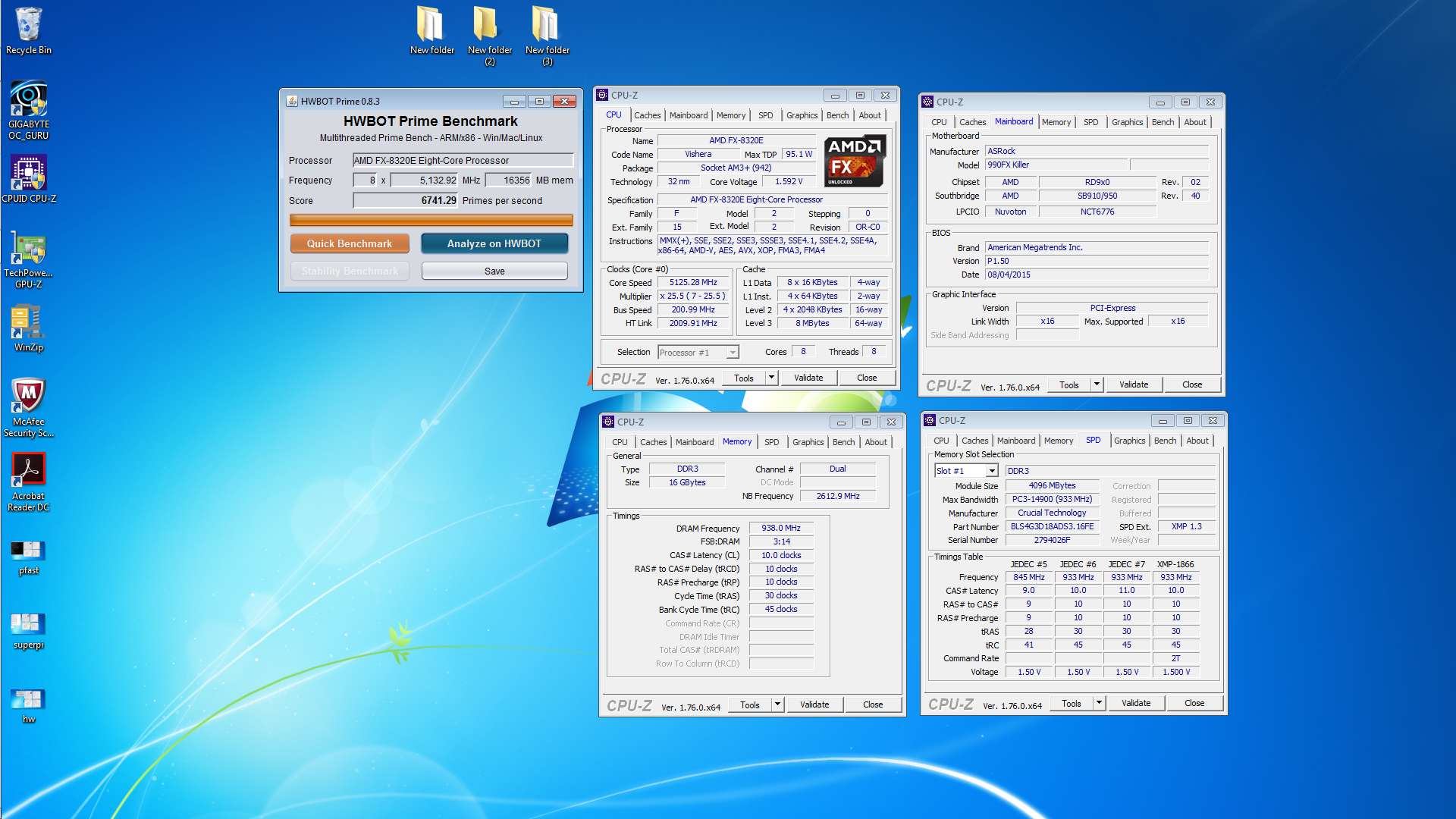
Task: Click Core Speed value 5125.28 MHz
Action: [693, 282]
